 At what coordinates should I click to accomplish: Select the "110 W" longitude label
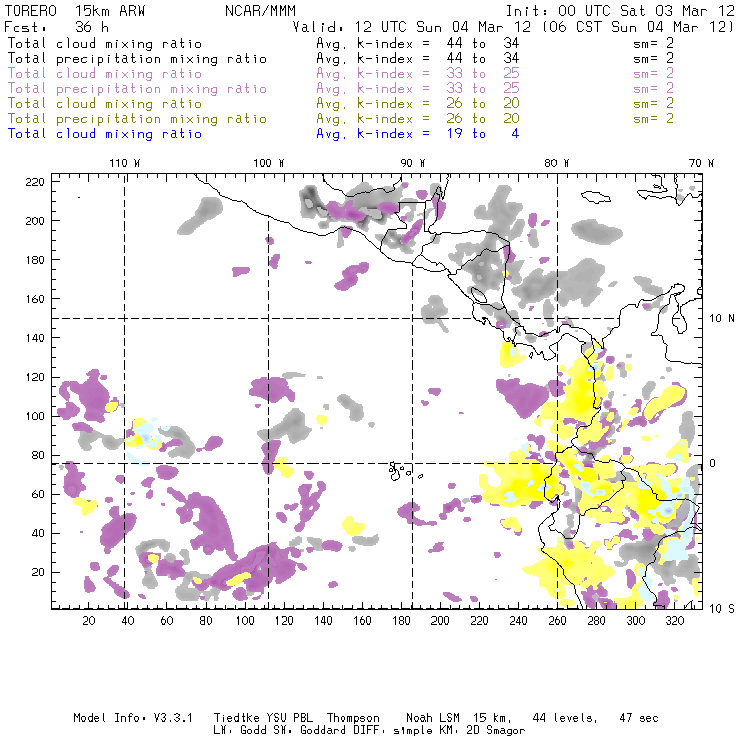125,163
